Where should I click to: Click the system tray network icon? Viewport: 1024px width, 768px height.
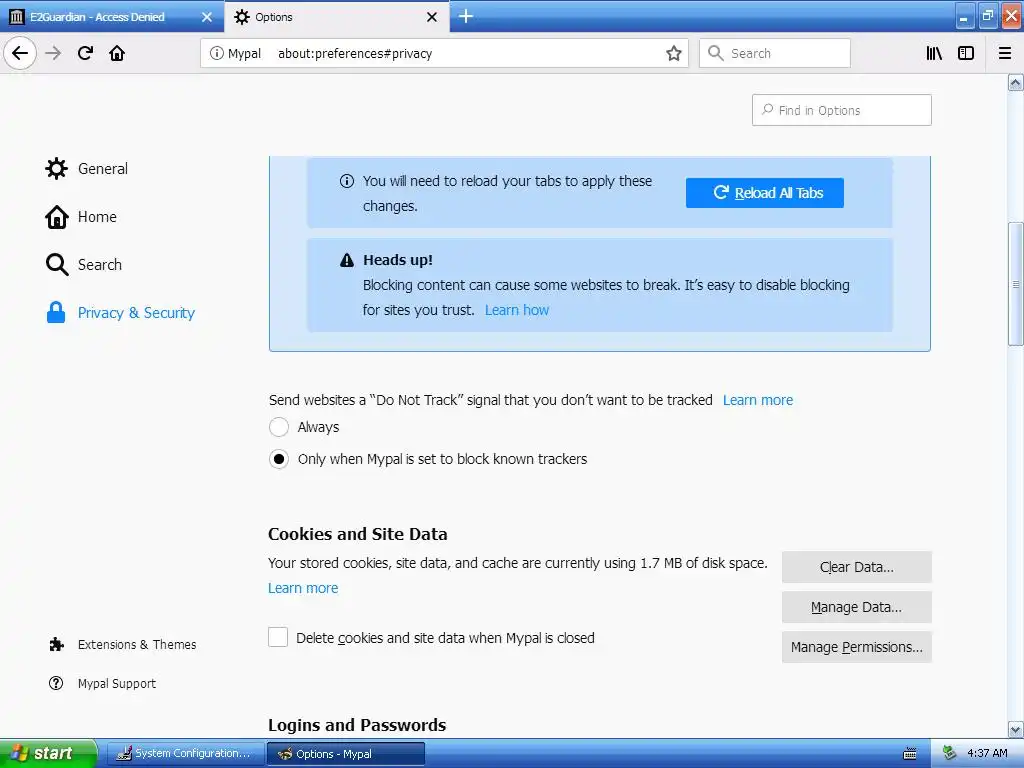click(949, 753)
